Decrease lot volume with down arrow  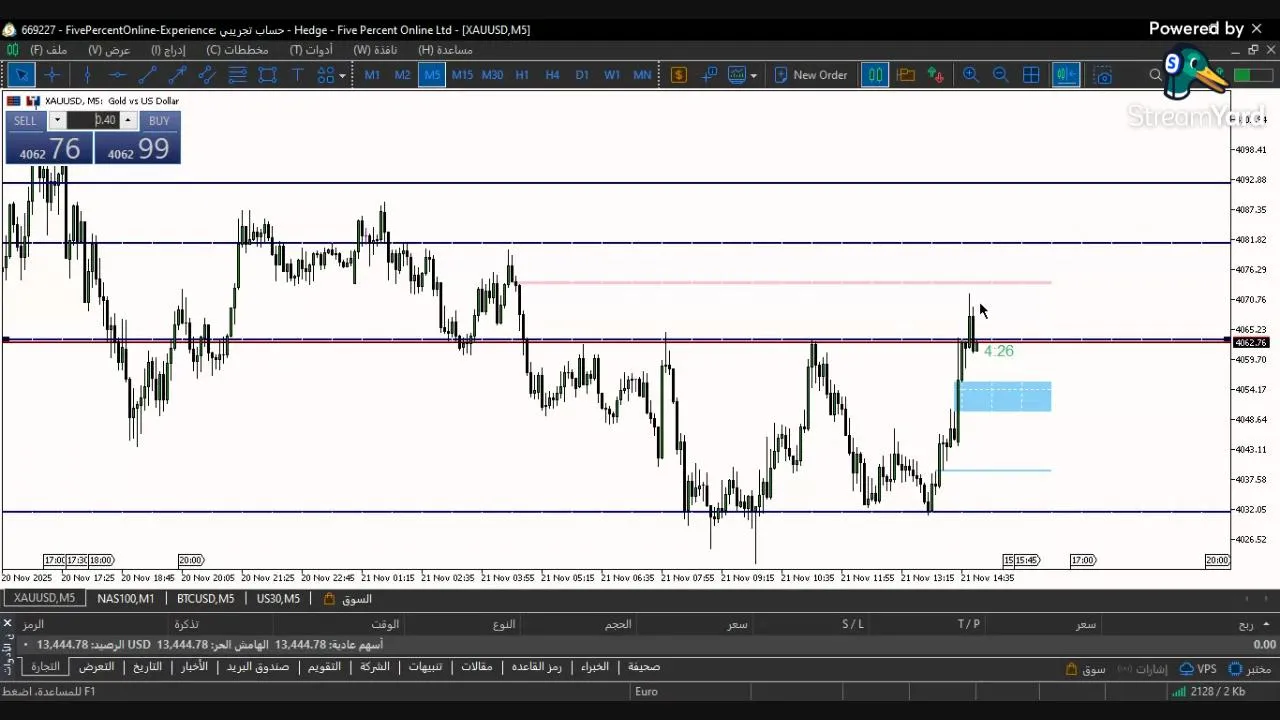(57, 120)
